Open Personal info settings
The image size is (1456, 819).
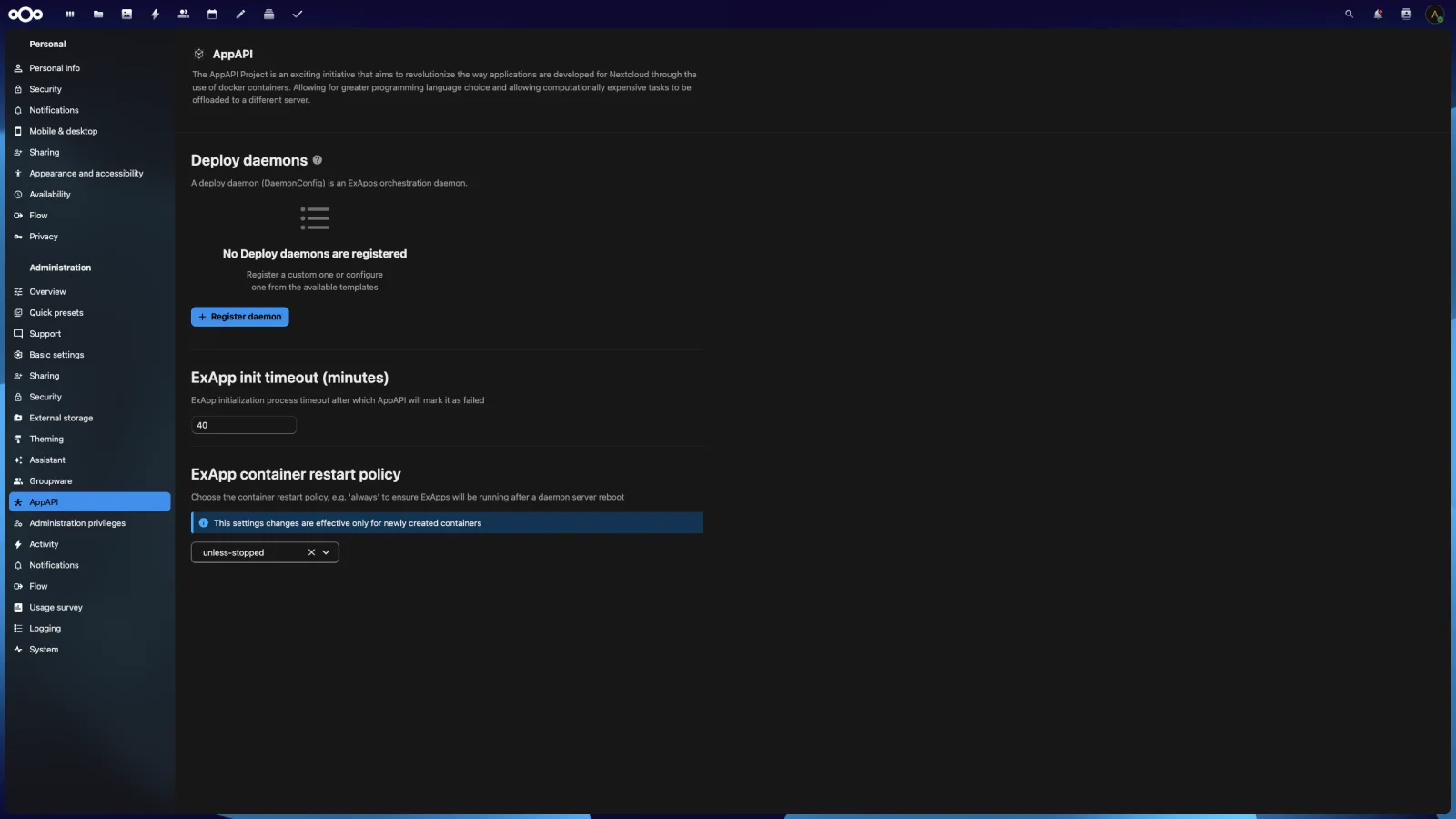point(90,68)
